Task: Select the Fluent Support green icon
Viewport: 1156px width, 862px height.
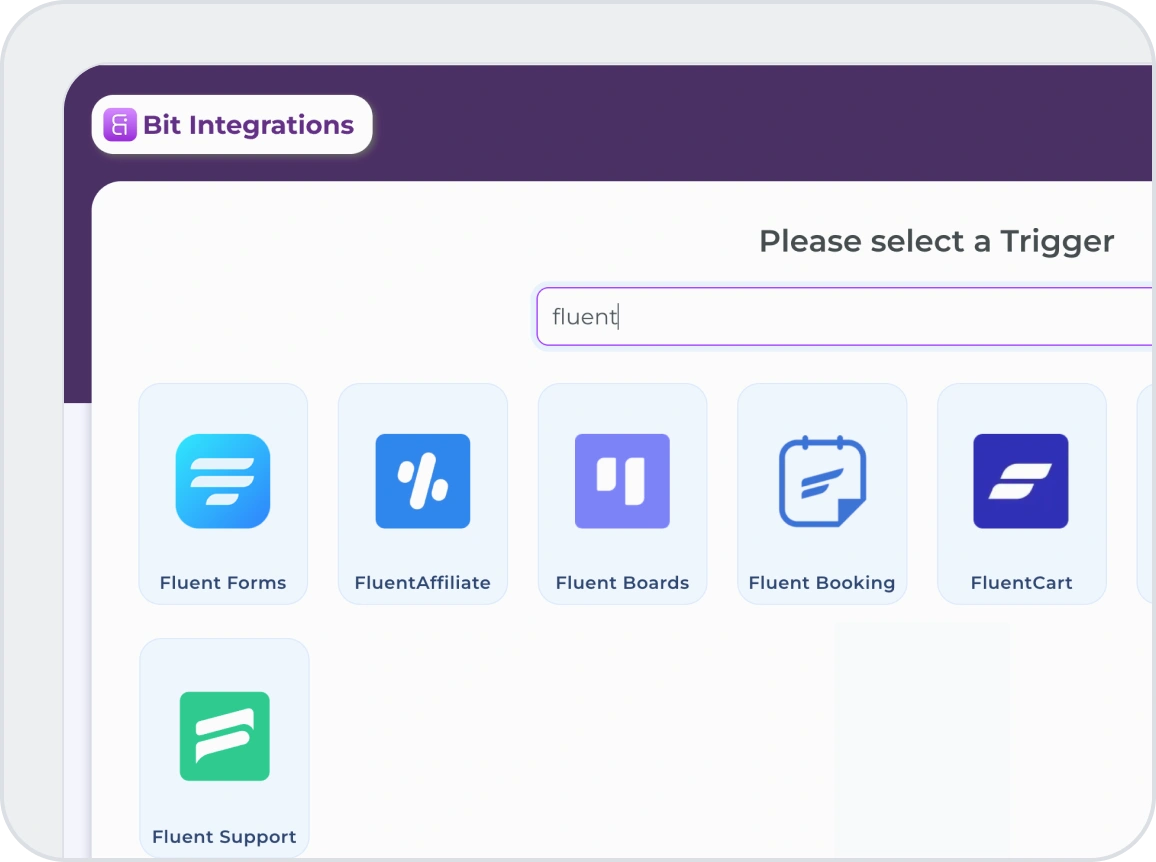Action: 224,736
